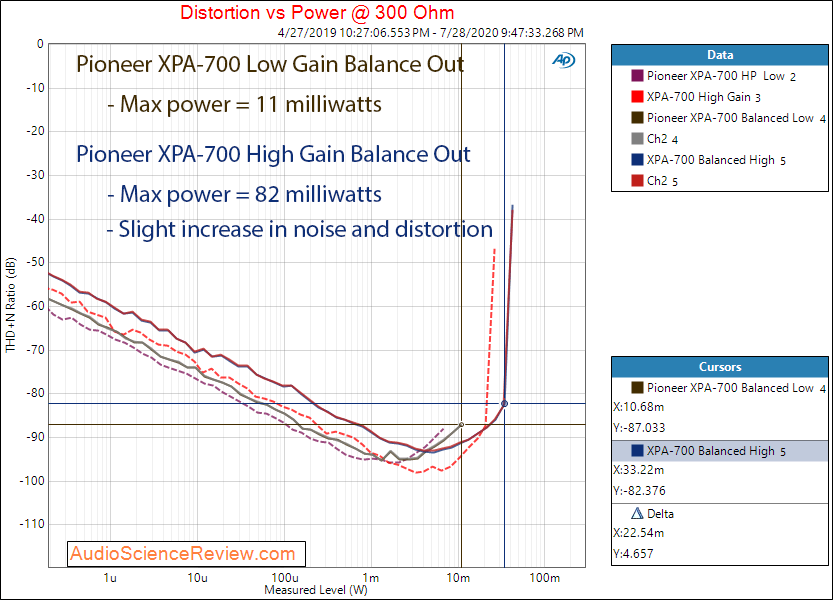Click the Delta triangle icon in Cursors
833x600 pixels.
click(x=637, y=513)
